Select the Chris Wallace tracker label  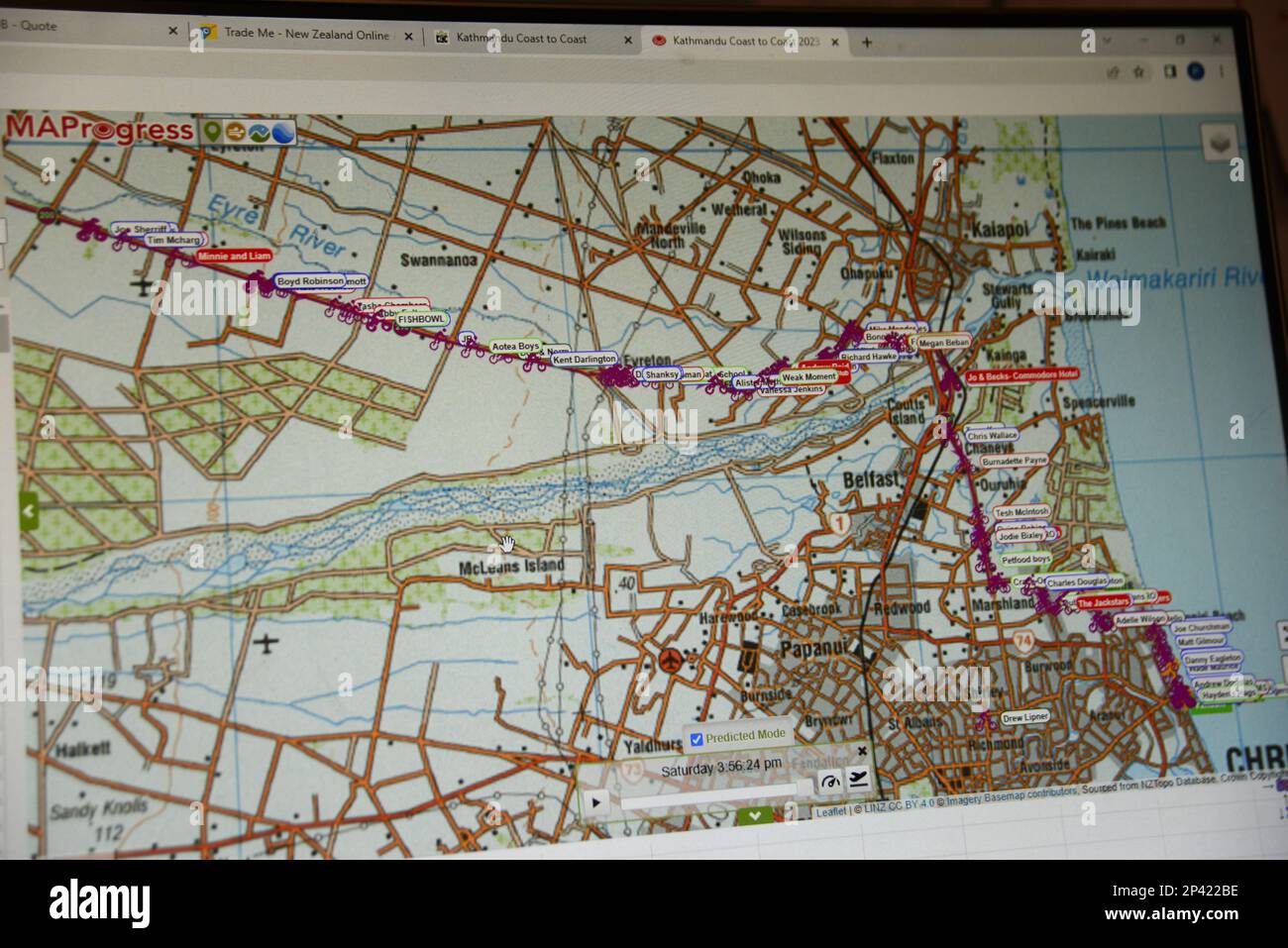992,435
